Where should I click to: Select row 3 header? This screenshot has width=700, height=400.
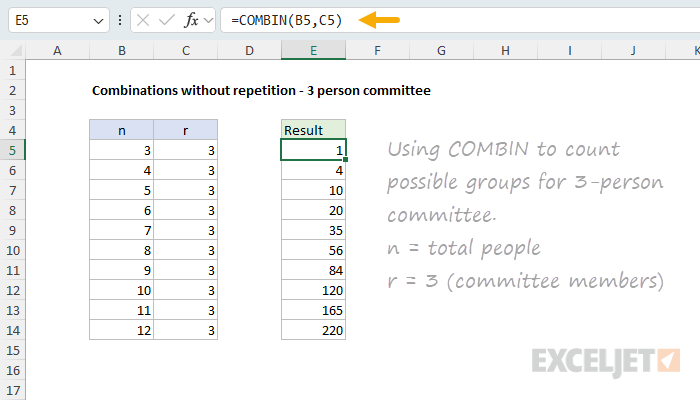(x=12, y=110)
